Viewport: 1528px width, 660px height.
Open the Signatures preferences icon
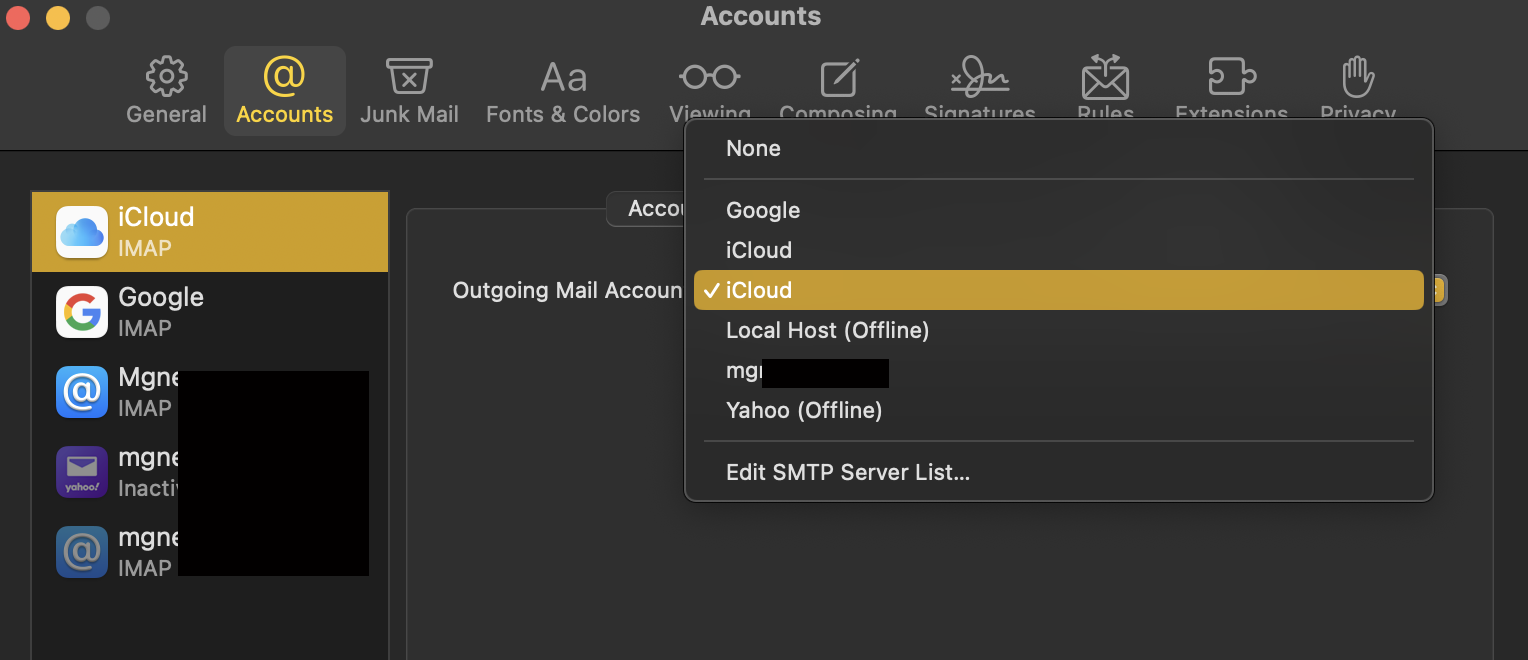coord(979,77)
